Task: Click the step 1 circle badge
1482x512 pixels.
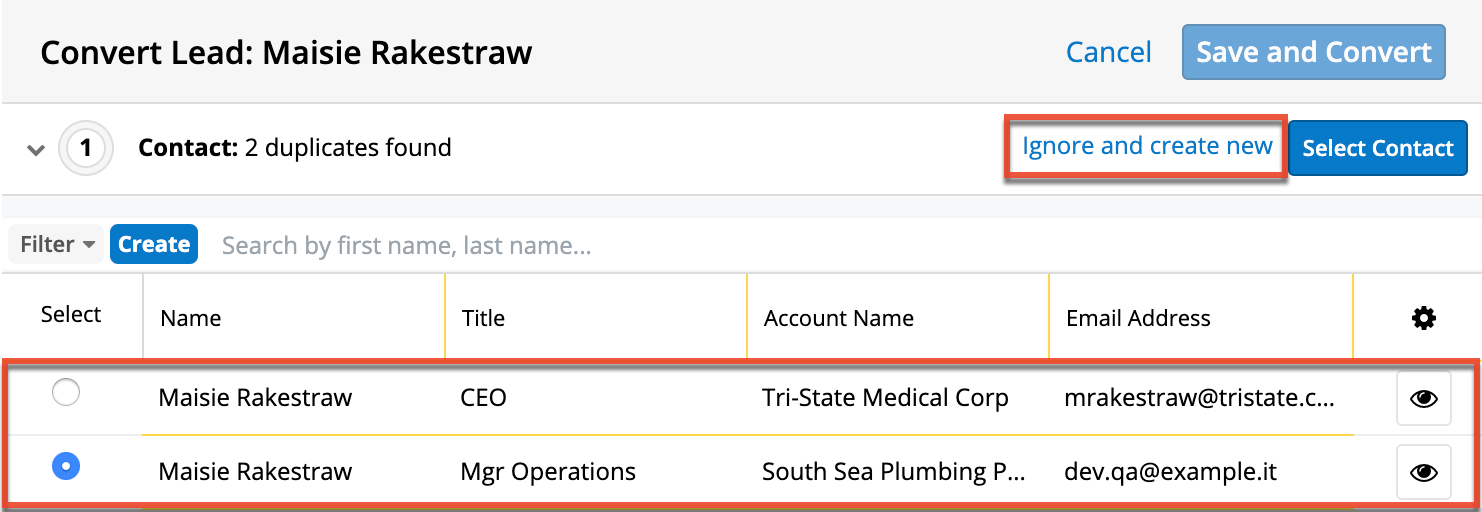Action: 86,149
